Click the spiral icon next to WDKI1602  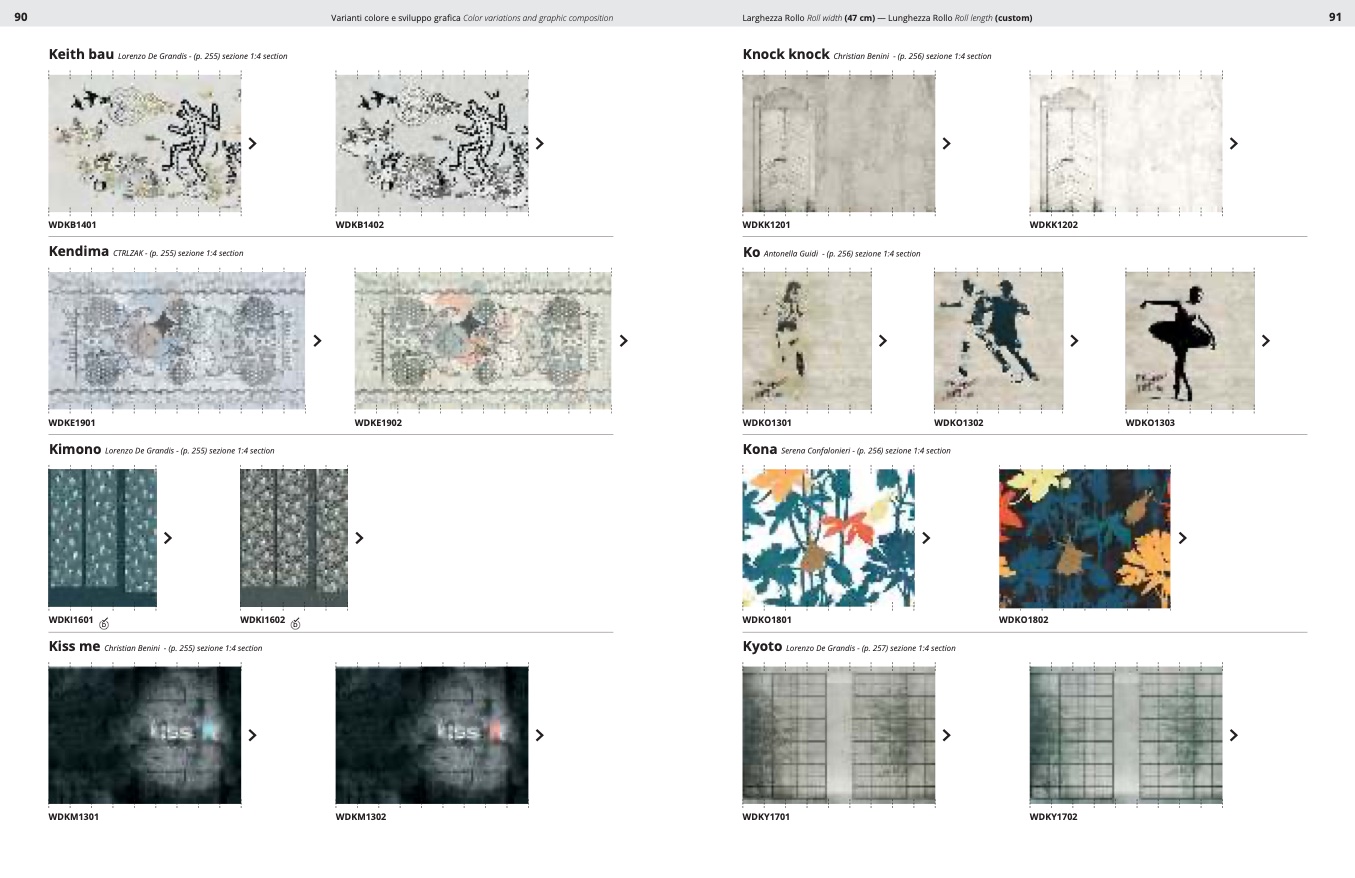coord(295,623)
